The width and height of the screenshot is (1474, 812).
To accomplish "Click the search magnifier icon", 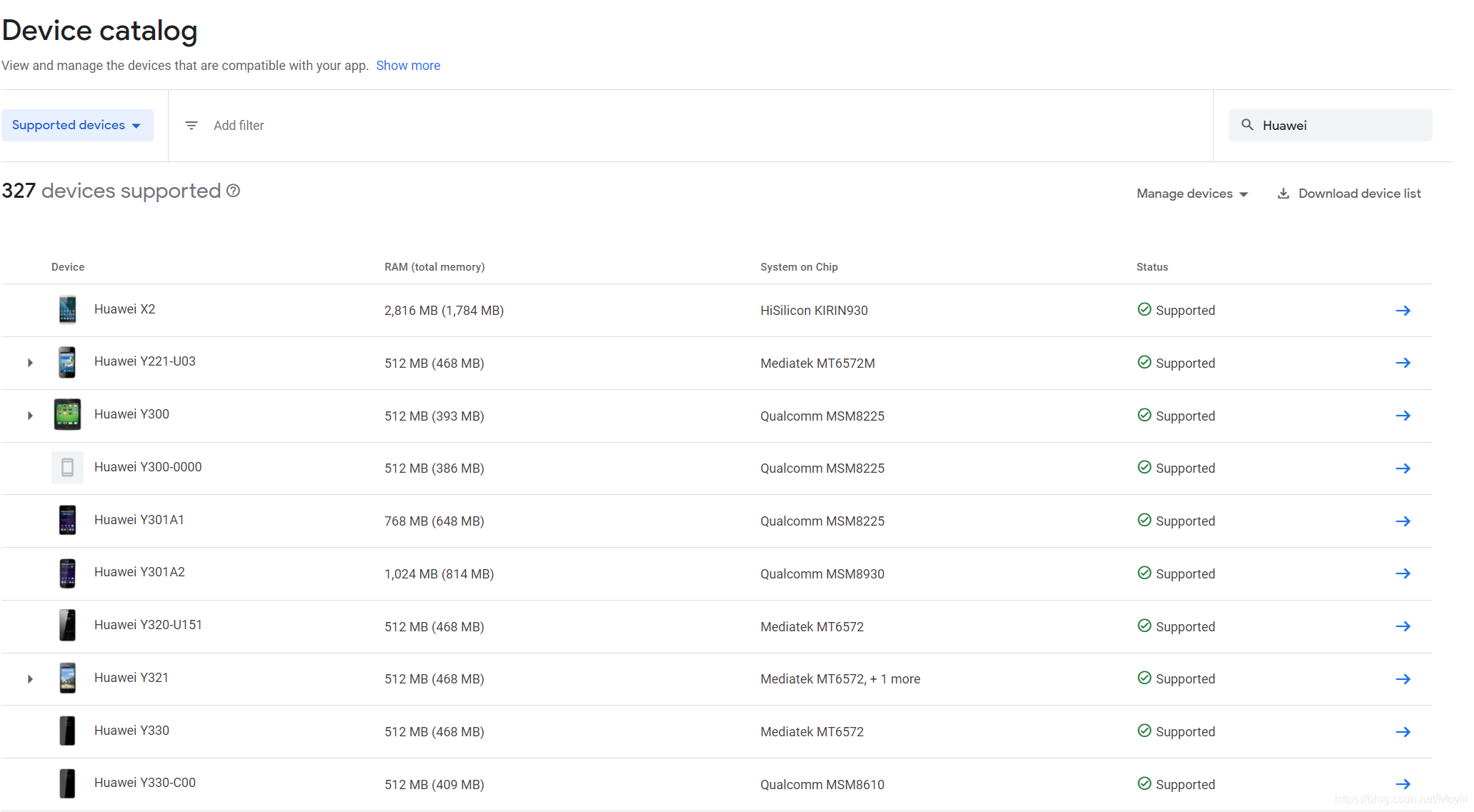I will (x=1248, y=125).
